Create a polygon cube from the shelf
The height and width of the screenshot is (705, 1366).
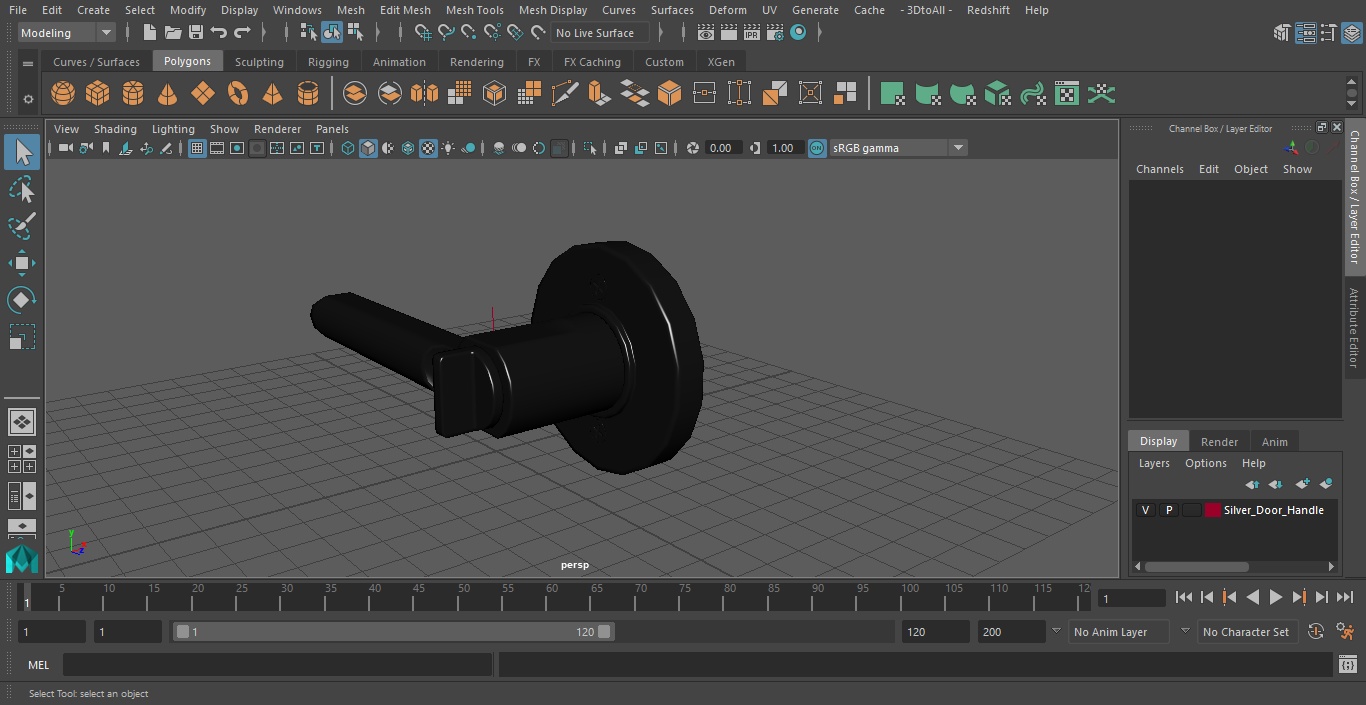[x=98, y=94]
